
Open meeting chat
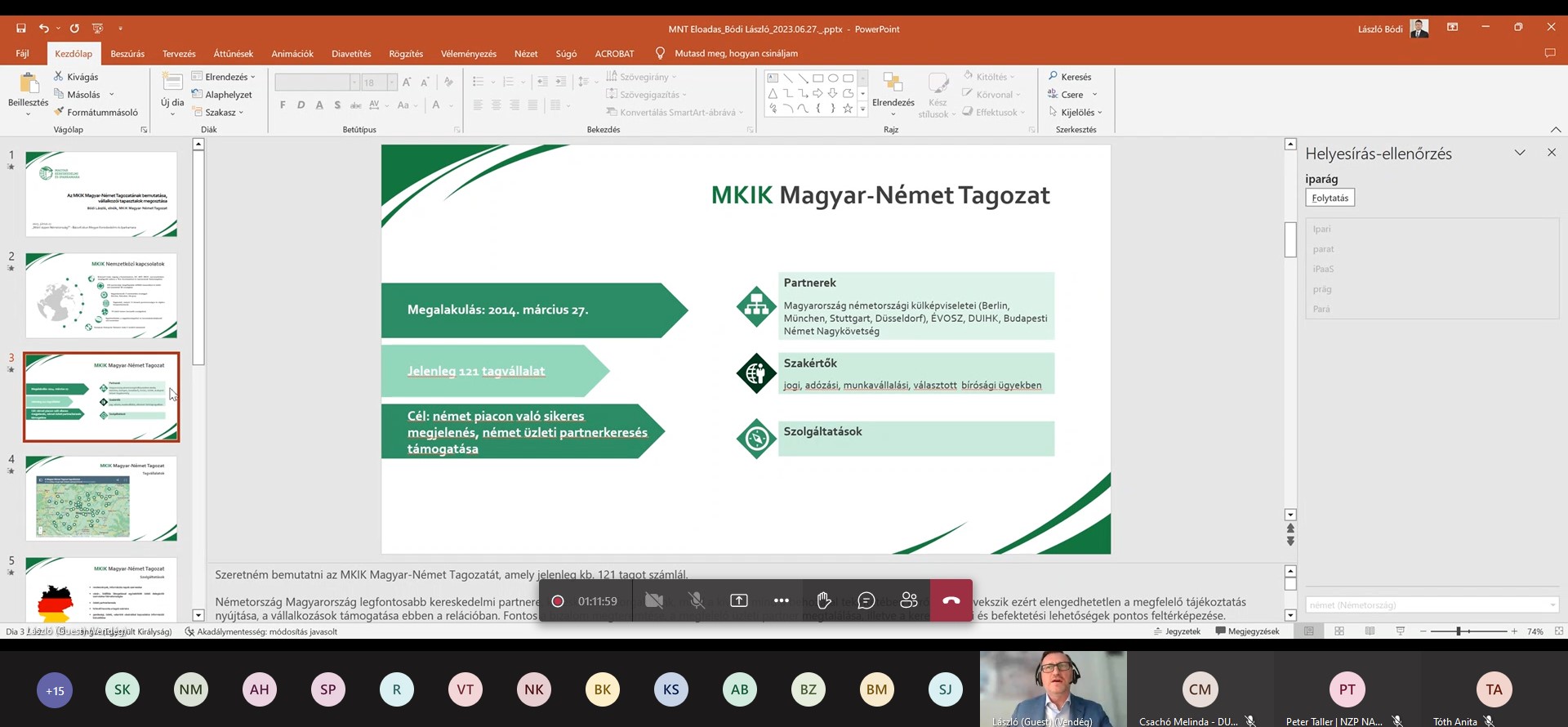click(x=866, y=600)
